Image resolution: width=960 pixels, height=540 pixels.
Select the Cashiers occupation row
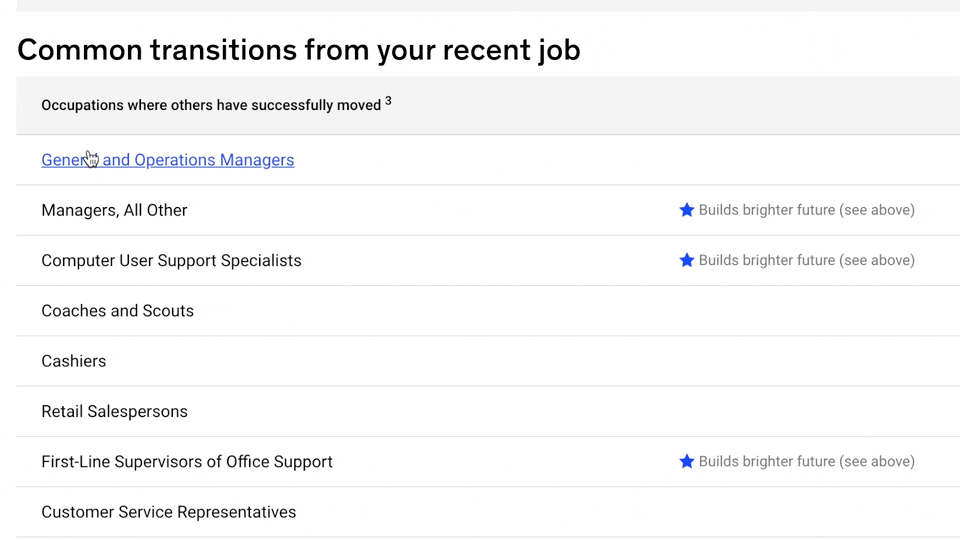click(x=73, y=361)
